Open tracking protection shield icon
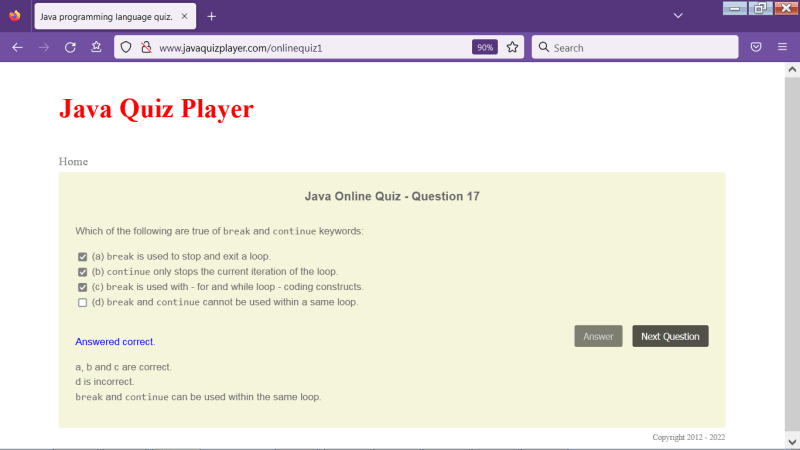The width and height of the screenshot is (800, 450). 126,47
